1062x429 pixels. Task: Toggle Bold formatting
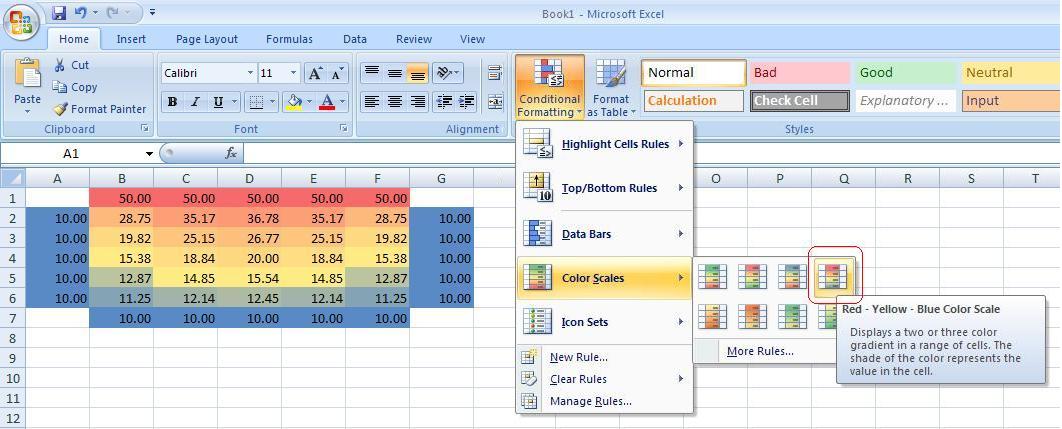pyautogui.click(x=173, y=102)
